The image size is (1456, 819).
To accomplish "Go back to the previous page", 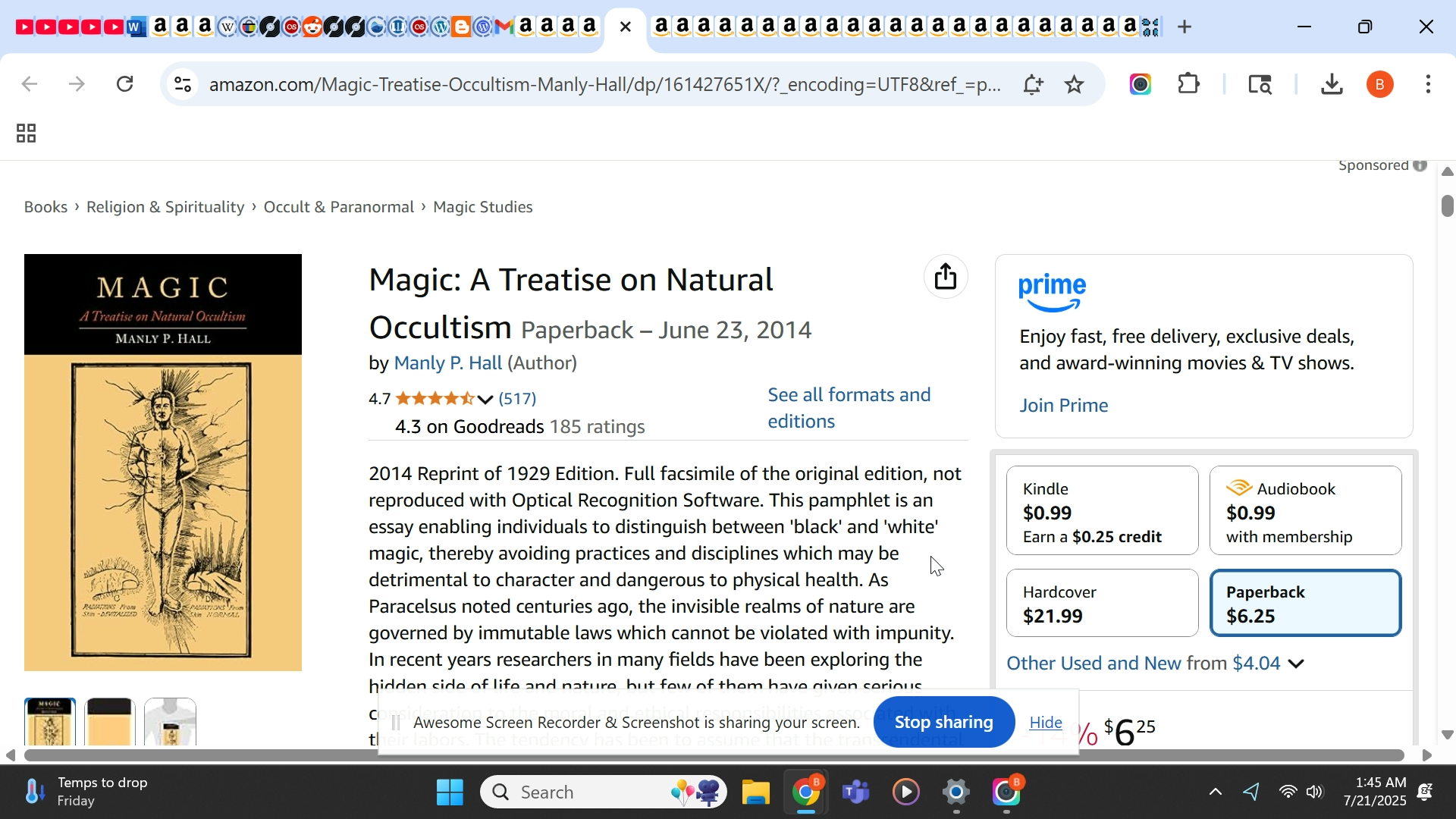I will click(29, 84).
